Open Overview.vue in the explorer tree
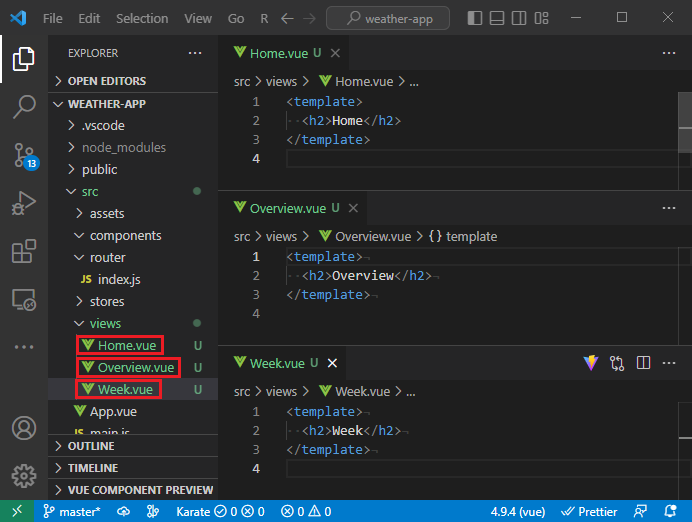 pos(133,368)
